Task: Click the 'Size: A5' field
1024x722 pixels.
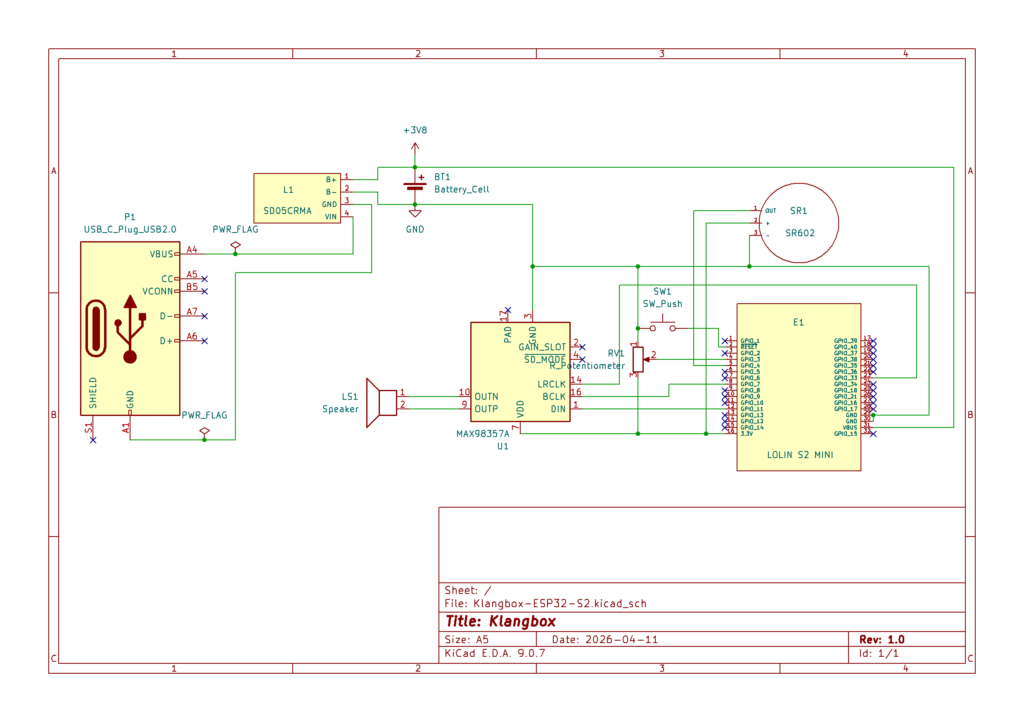Action: (466, 639)
